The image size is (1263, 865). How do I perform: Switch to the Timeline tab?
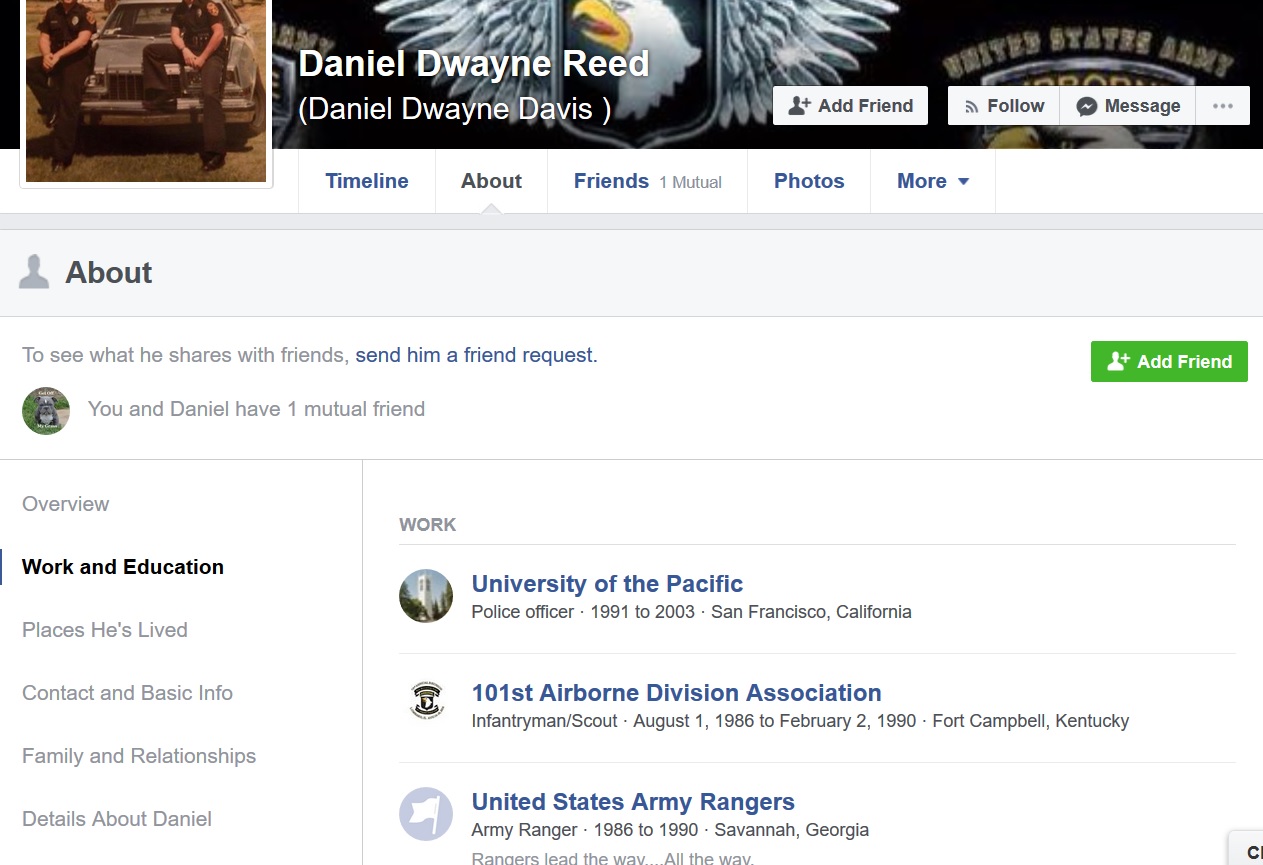(367, 181)
